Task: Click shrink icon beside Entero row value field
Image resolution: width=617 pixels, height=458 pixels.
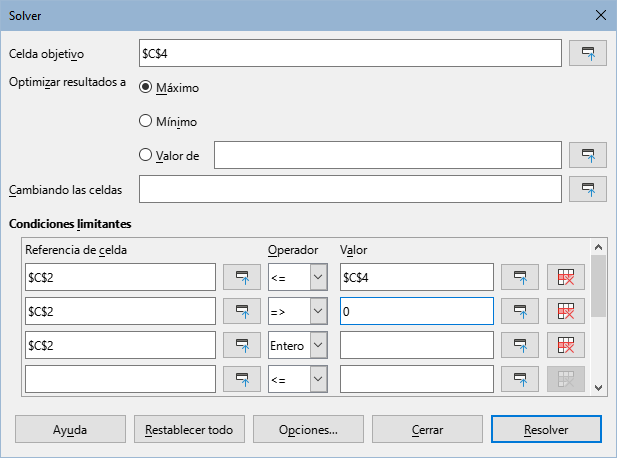Action: coord(520,345)
